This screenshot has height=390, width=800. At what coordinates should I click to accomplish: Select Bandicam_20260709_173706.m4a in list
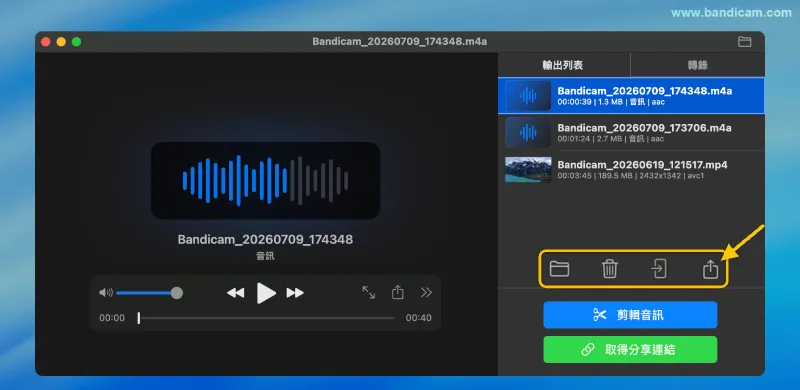click(x=631, y=132)
